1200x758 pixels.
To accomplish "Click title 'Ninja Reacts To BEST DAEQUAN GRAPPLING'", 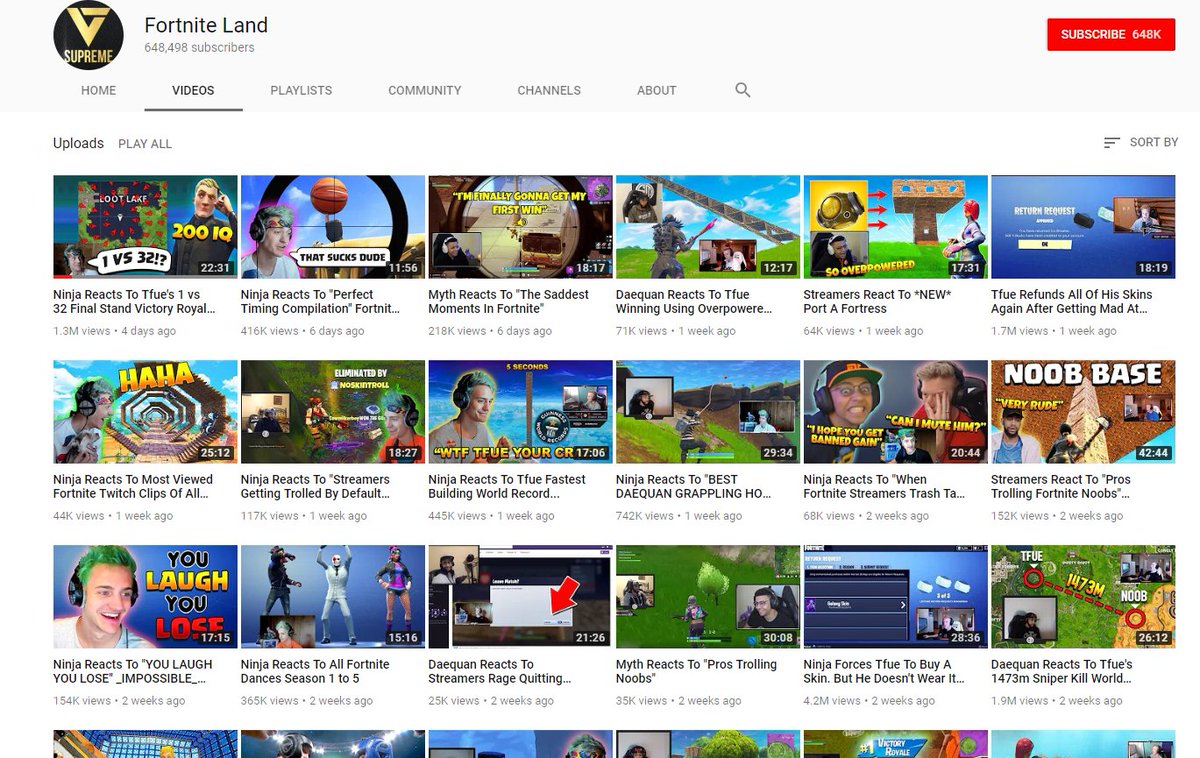I will pos(692,487).
